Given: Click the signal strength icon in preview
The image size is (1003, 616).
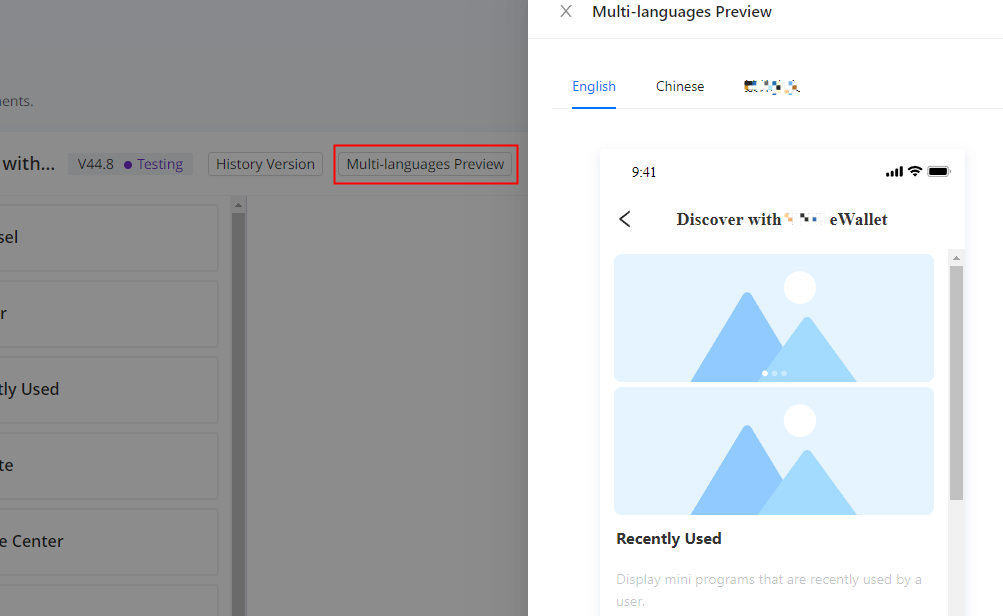Looking at the screenshot, I should (894, 171).
